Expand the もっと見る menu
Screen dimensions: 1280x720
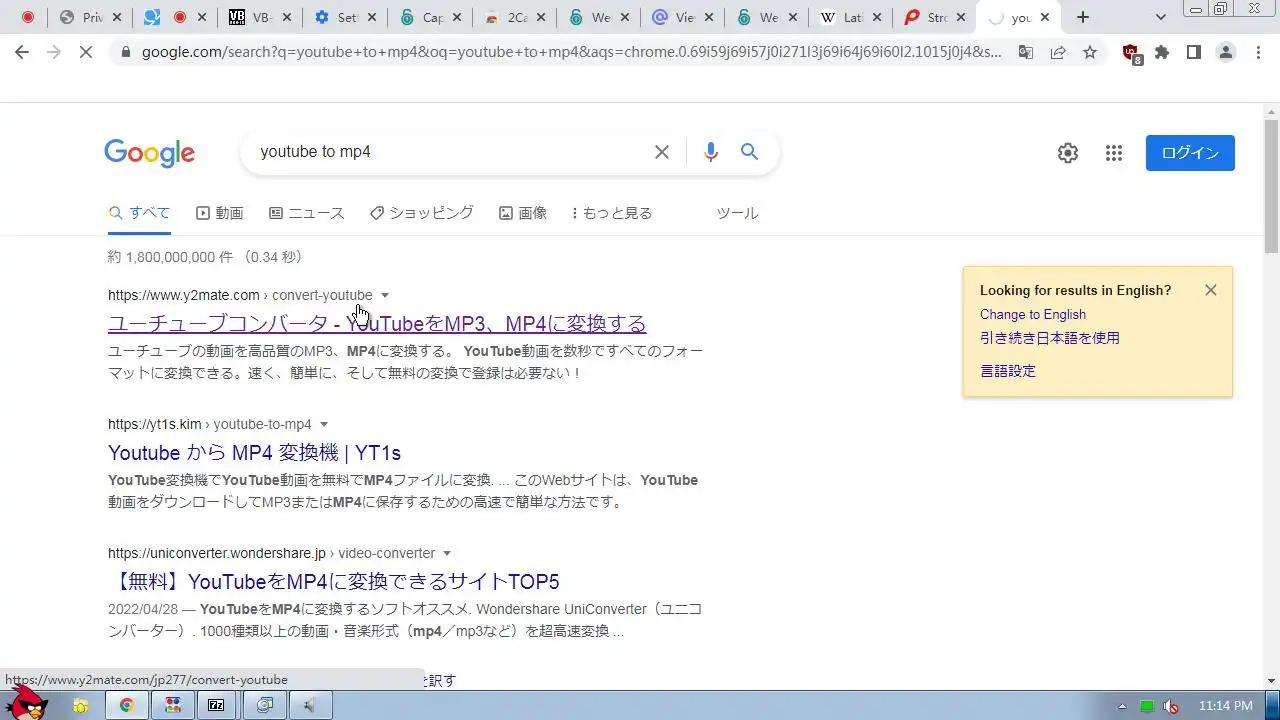612,213
